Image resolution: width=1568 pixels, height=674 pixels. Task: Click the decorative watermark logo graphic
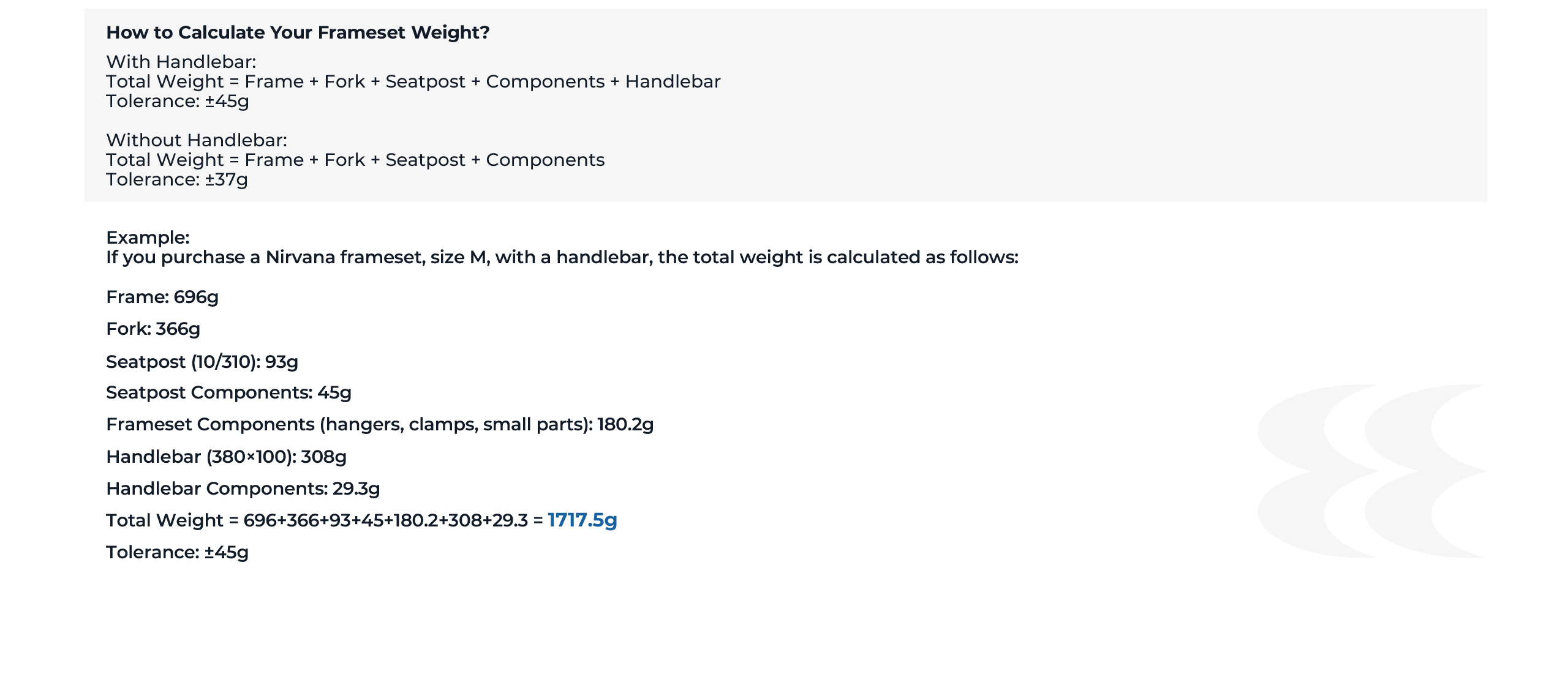[x=1372, y=471]
